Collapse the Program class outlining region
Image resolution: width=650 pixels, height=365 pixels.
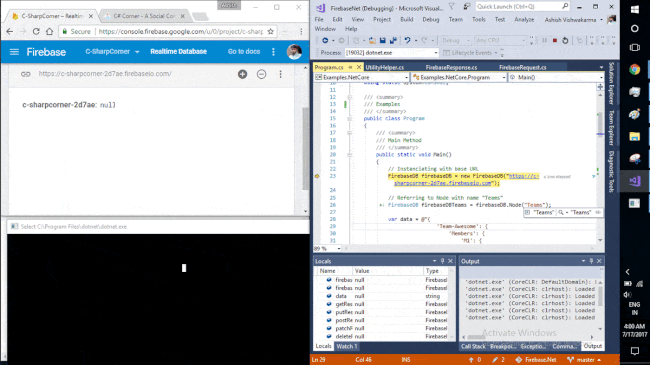click(x=349, y=119)
